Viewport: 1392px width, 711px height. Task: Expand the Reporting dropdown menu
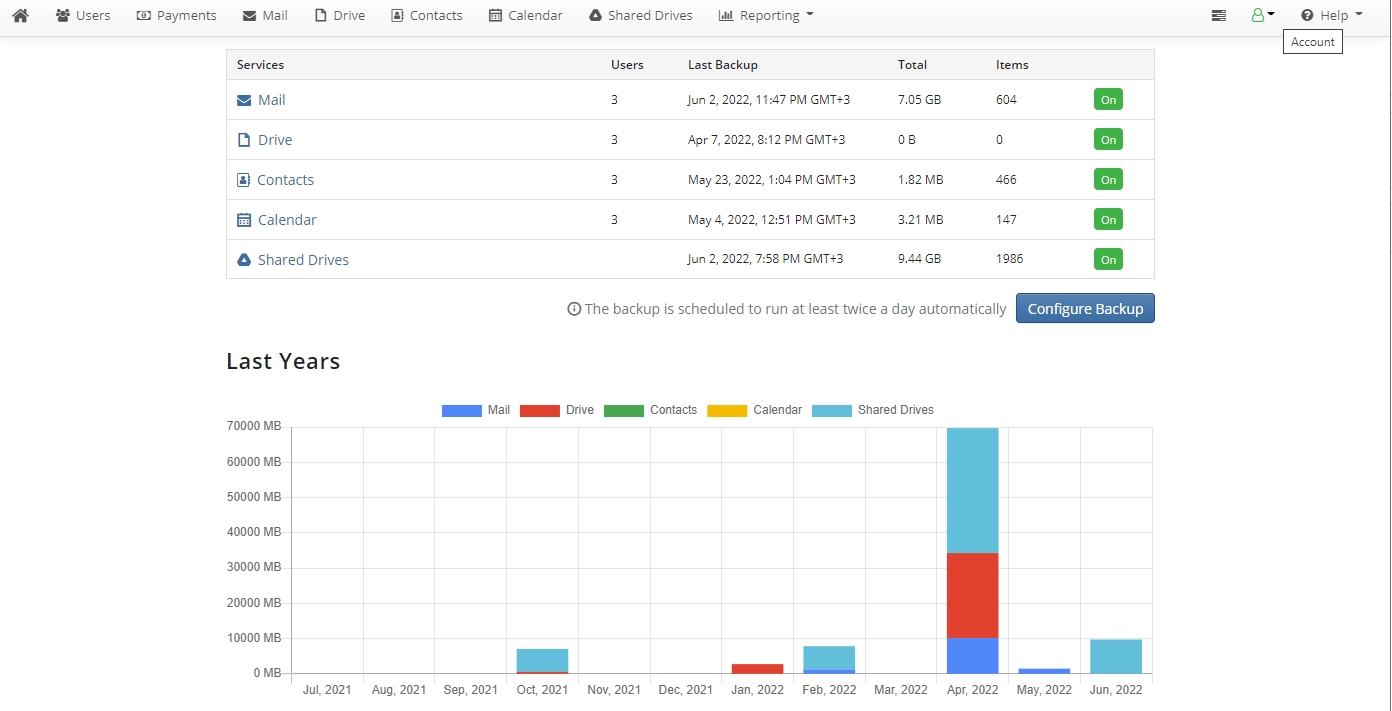tap(766, 15)
